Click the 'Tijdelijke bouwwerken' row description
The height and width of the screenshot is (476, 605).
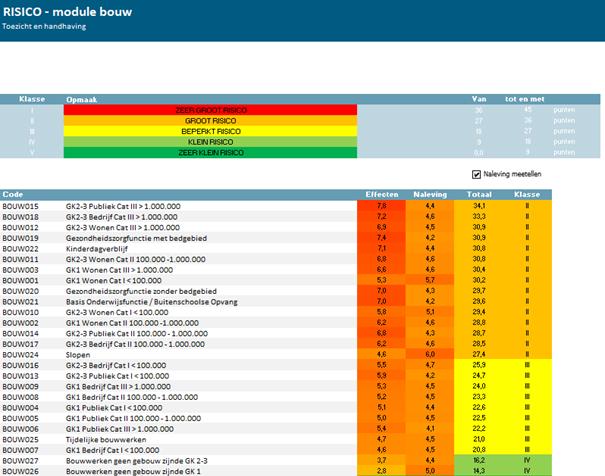pyautogui.click(x=105, y=439)
